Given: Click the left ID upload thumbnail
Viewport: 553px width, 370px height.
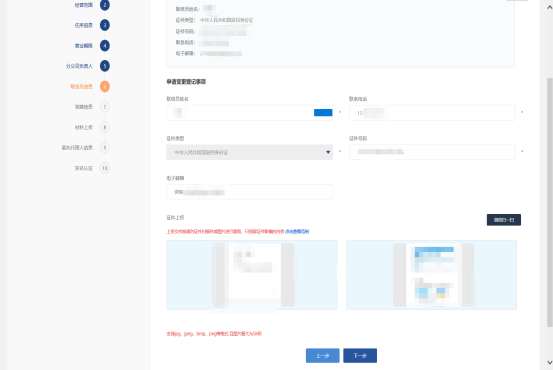Looking at the screenshot, I should tap(252, 275).
